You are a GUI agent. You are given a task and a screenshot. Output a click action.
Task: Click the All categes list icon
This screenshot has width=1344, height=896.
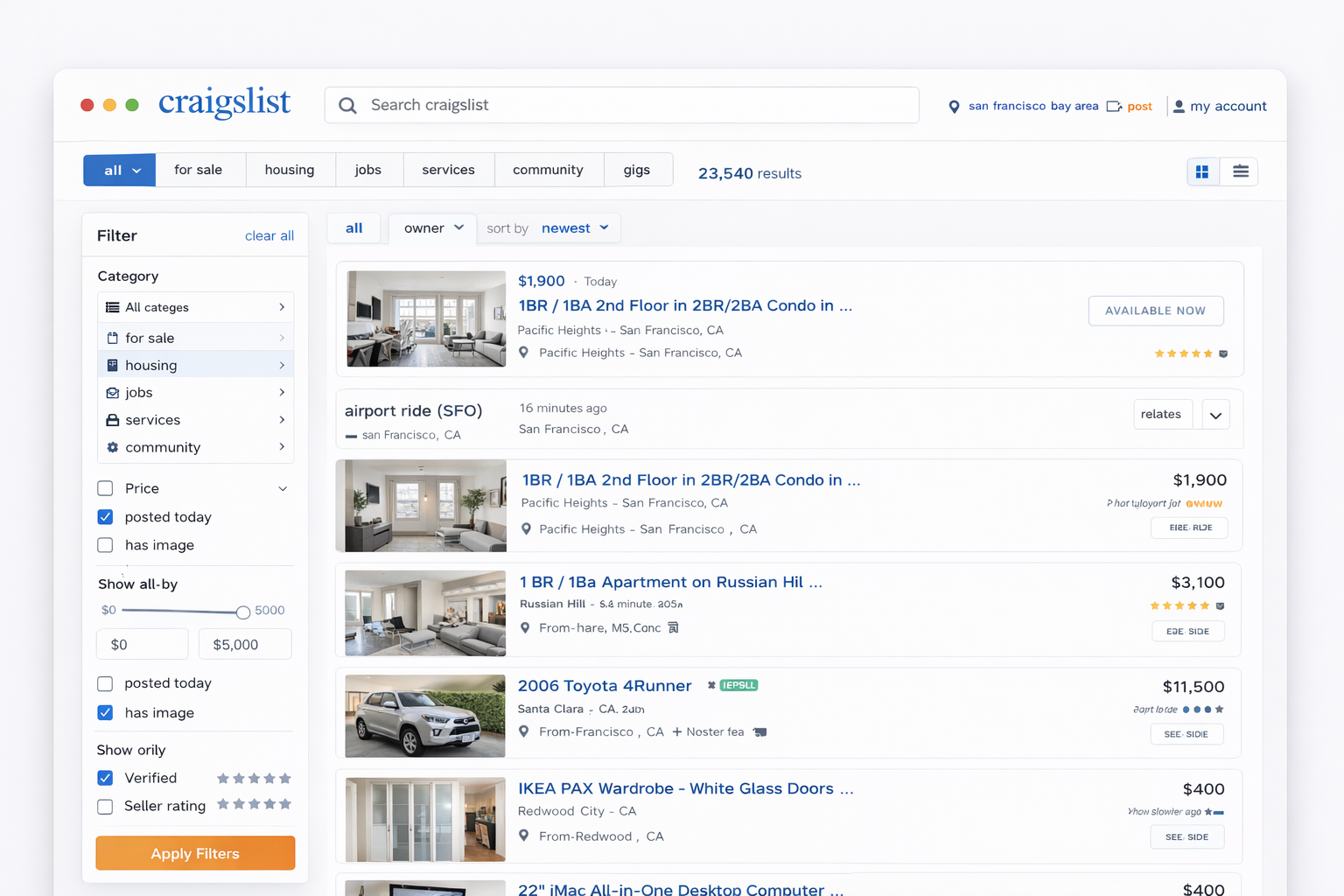[113, 307]
